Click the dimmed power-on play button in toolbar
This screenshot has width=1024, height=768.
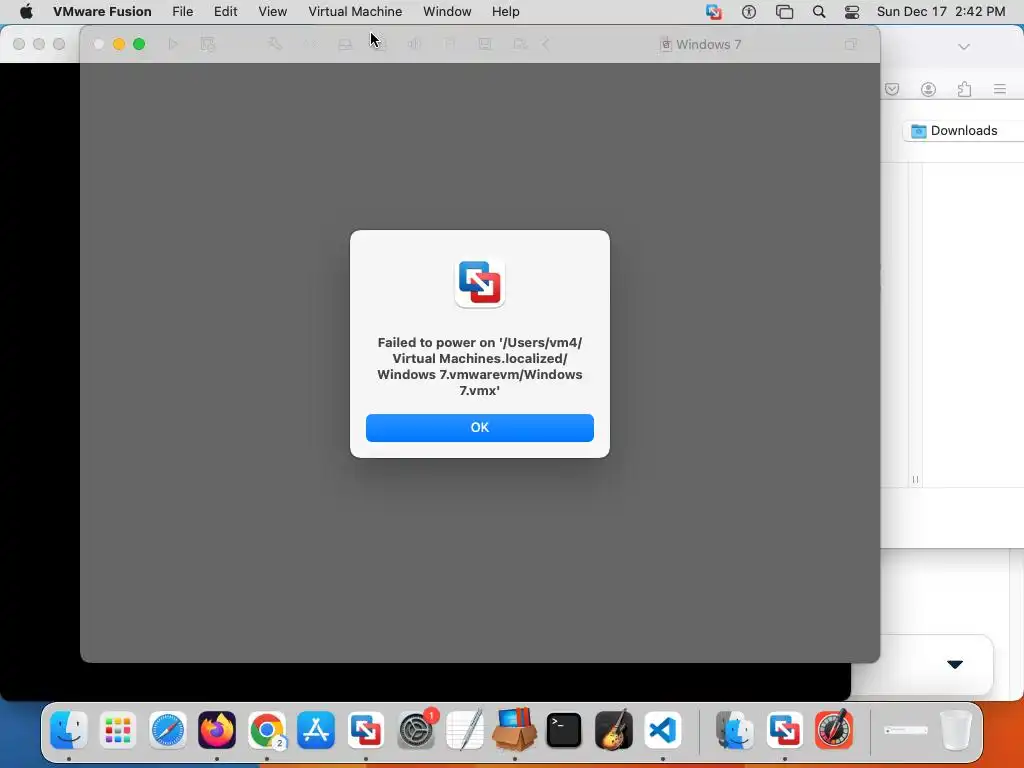(173, 44)
